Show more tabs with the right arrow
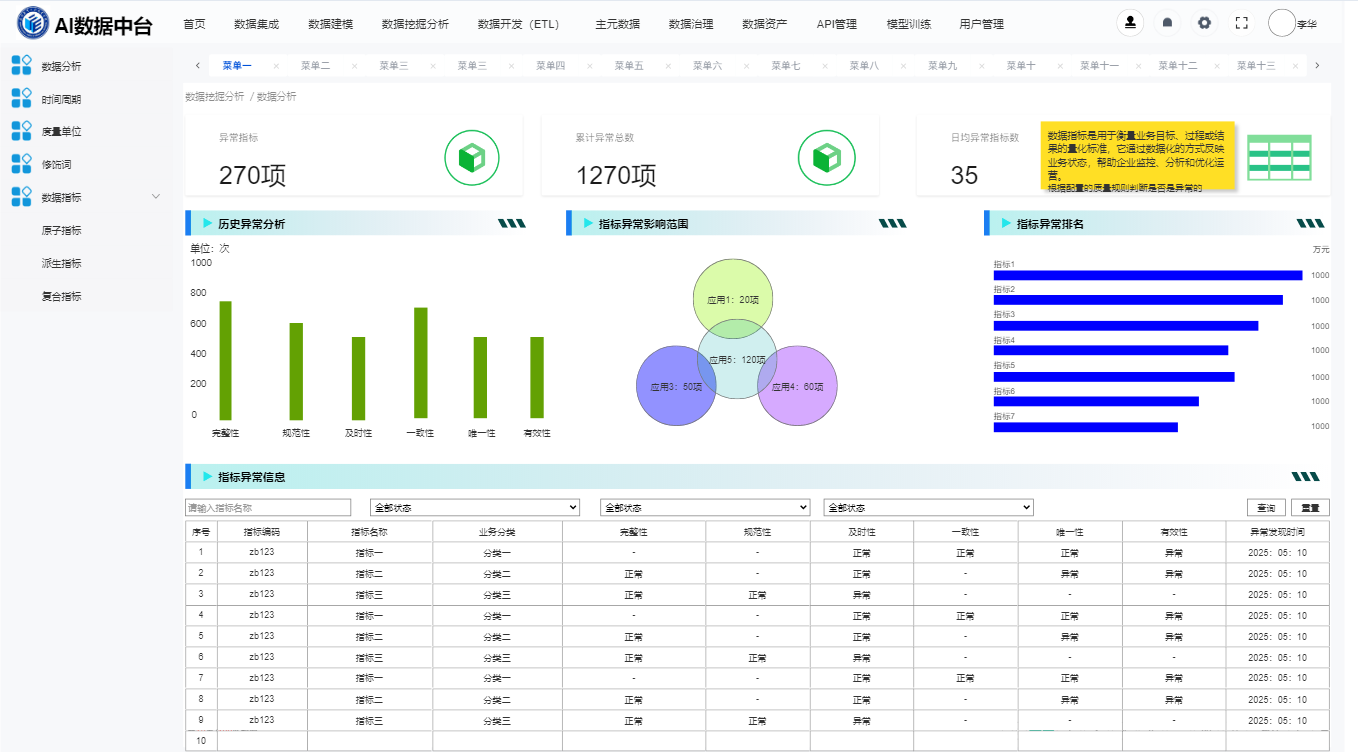Image resolution: width=1358 pixels, height=752 pixels. 1317,66
